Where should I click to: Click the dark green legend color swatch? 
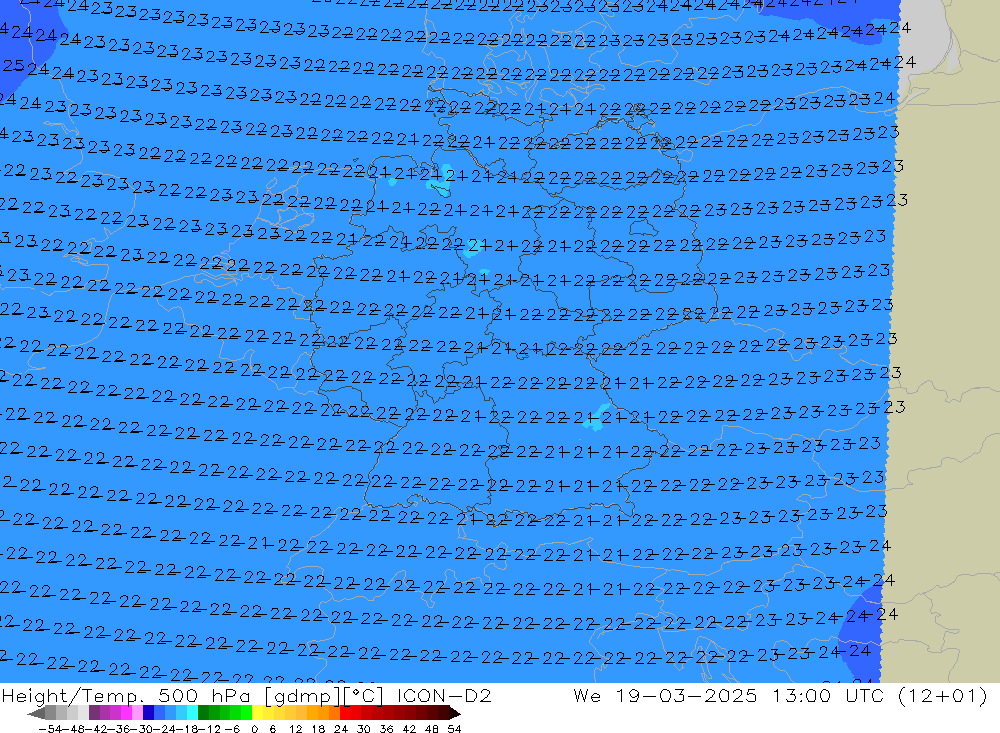point(203,713)
